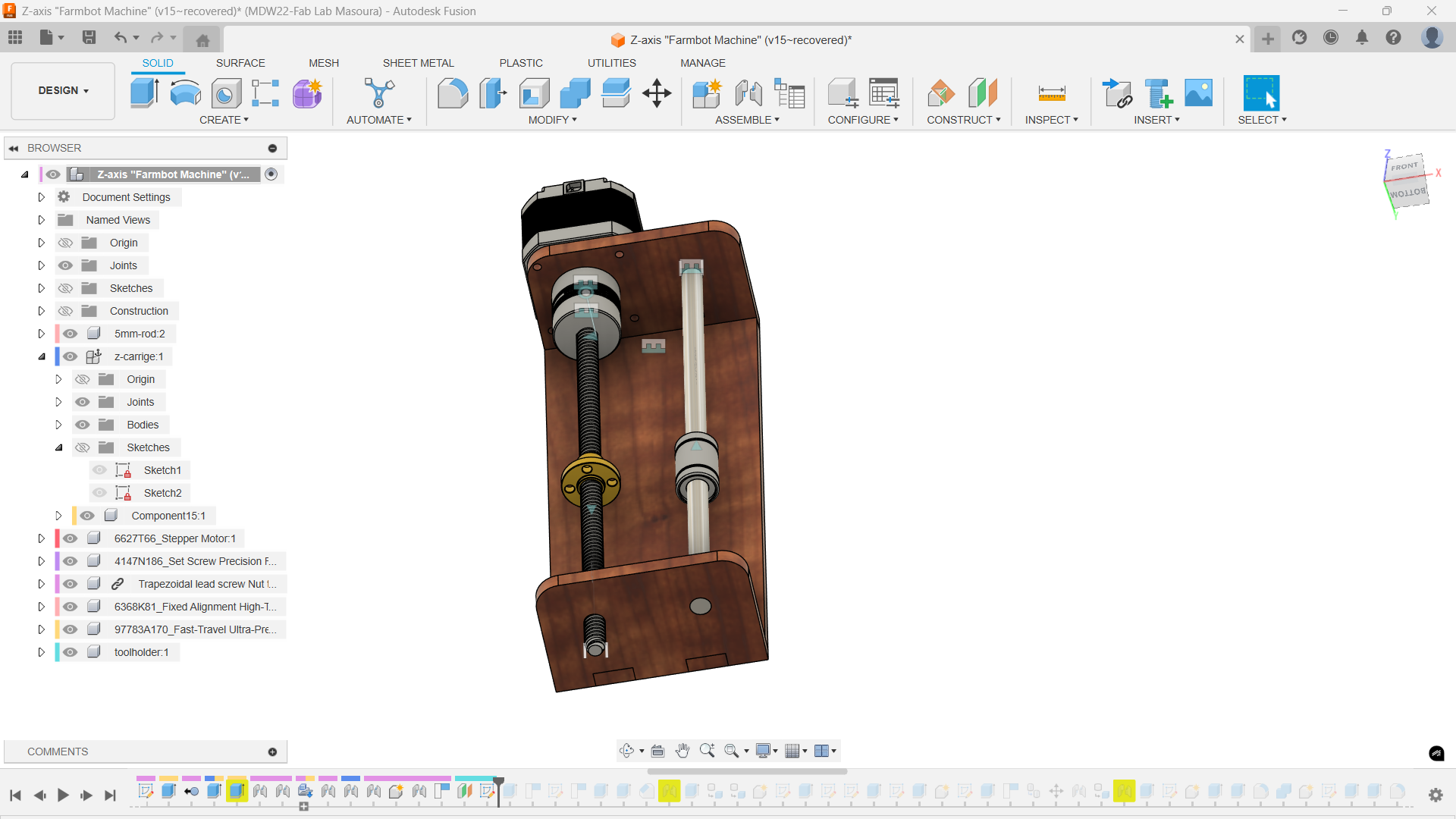Select the Measure tool in Inspect

1052,93
